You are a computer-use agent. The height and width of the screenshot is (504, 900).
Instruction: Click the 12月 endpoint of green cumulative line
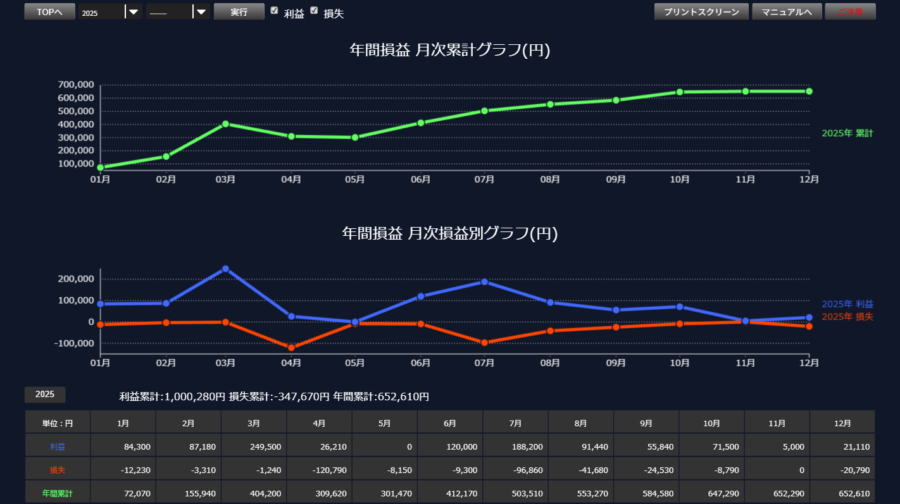pos(809,91)
